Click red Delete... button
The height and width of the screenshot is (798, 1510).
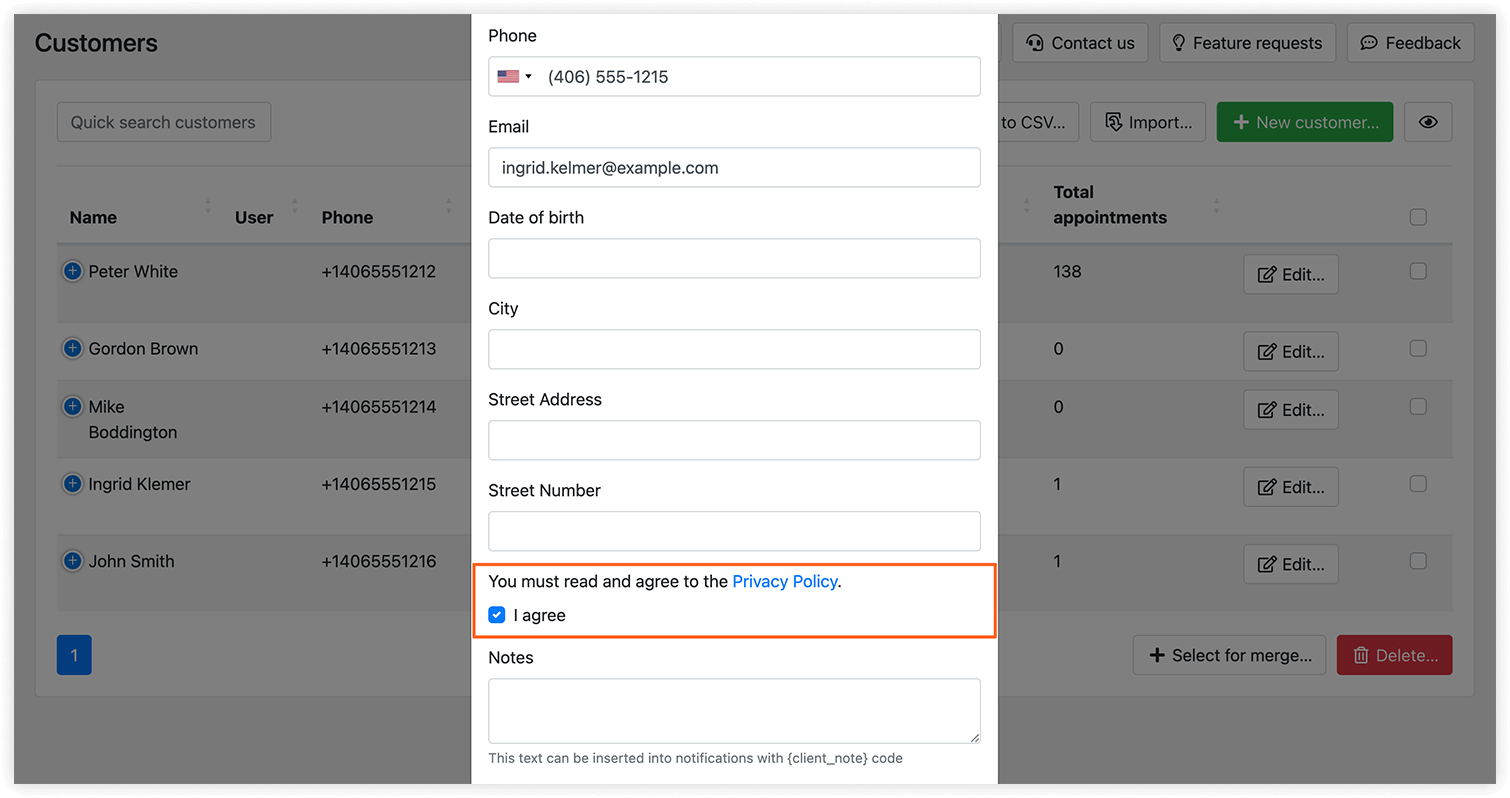[x=1394, y=655]
